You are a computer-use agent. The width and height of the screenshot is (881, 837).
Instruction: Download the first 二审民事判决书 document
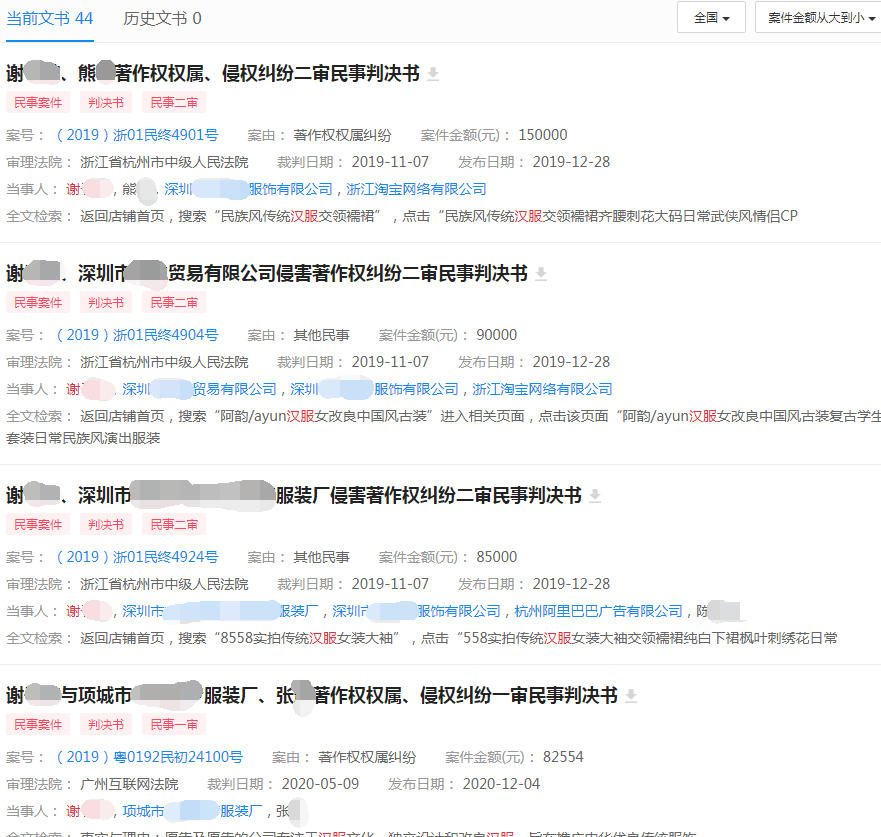[x=432, y=73]
